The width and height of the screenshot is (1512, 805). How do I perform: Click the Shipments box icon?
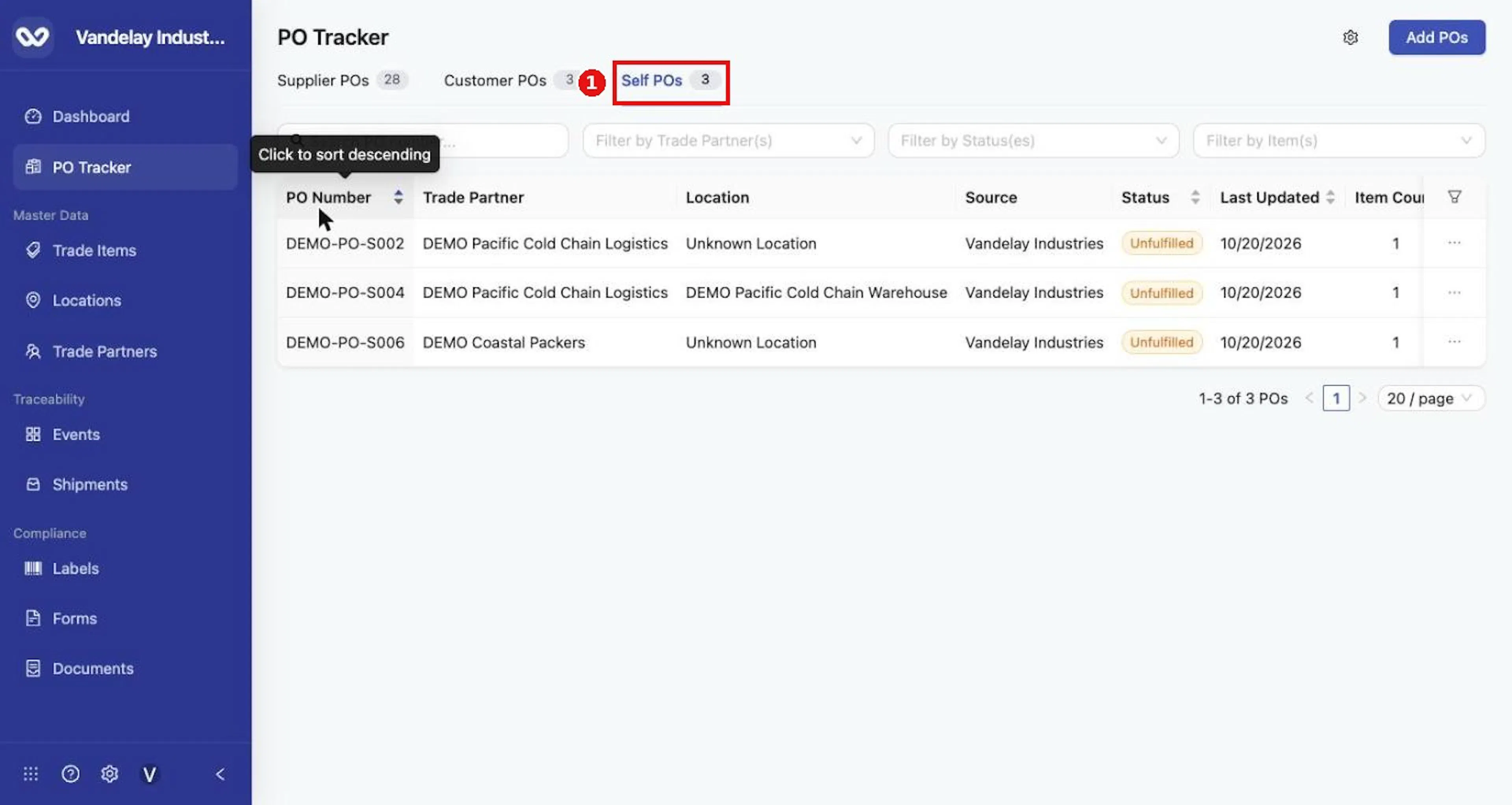(x=33, y=484)
